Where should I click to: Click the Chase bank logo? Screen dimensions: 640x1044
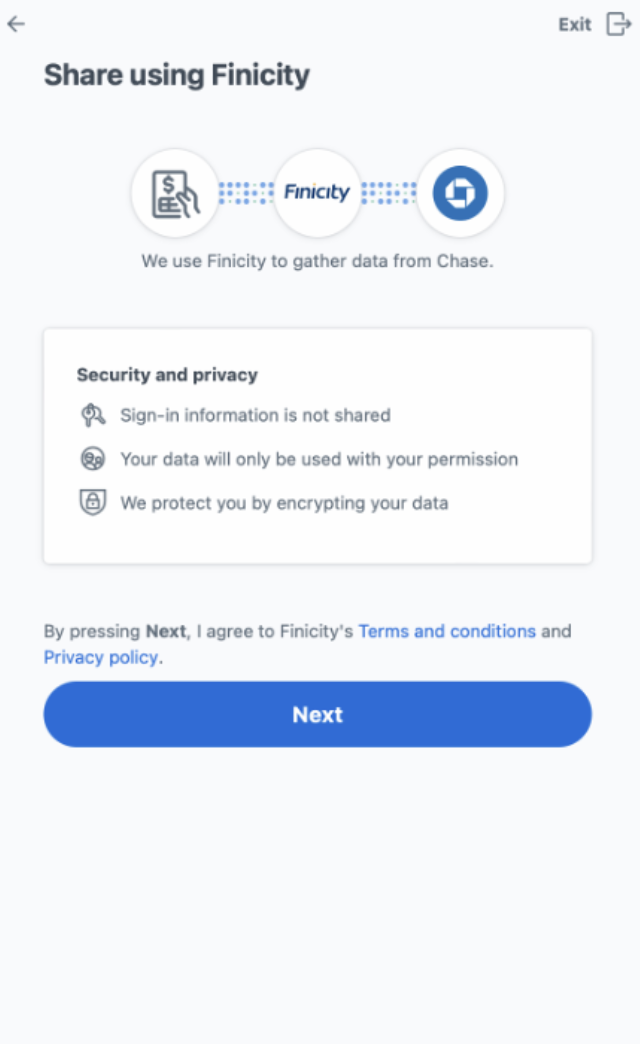[x=460, y=193]
